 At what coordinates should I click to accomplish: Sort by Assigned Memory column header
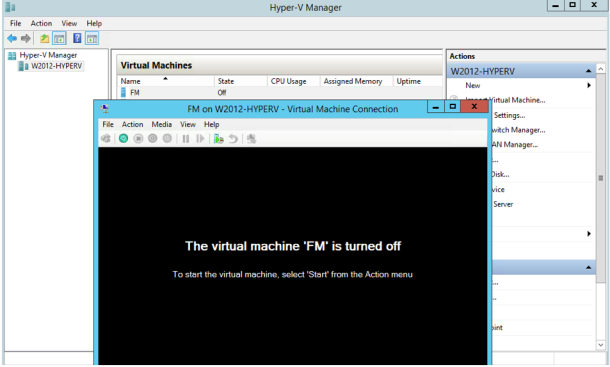(356, 81)
